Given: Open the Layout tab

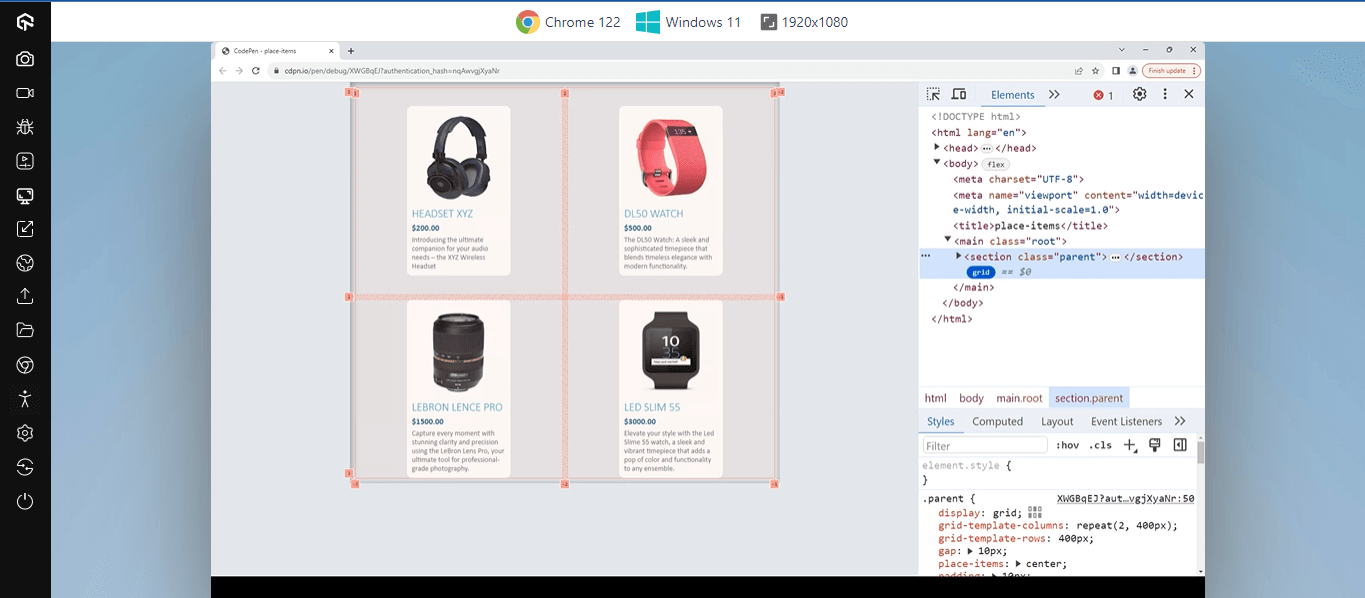Looking at the screenshot, I should tap(1056, 422).
